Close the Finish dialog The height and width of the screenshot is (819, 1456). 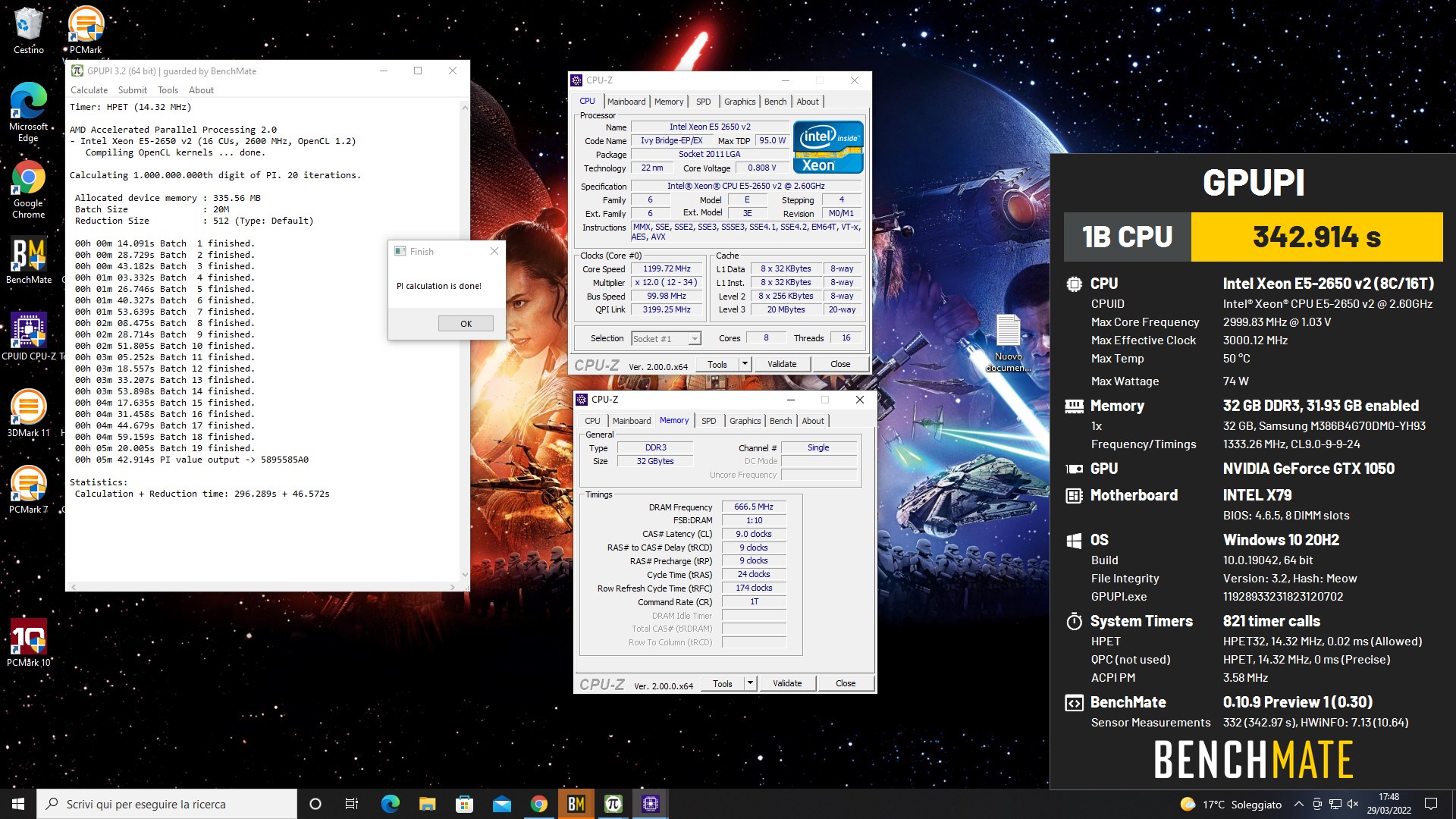(x=494, y=251)
